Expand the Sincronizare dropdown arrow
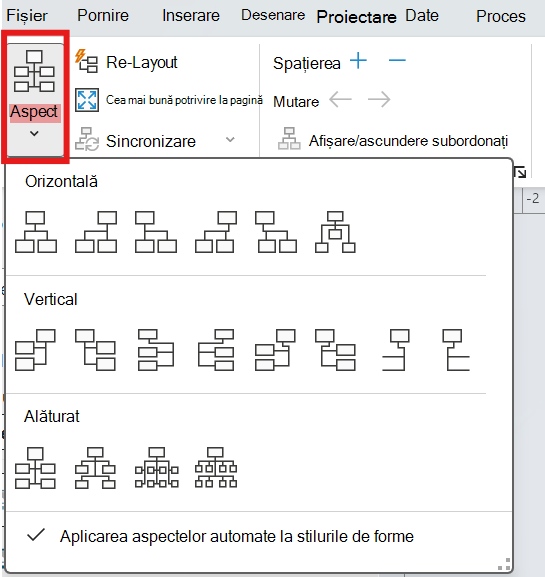545x577 pixels. pos(230,140)
